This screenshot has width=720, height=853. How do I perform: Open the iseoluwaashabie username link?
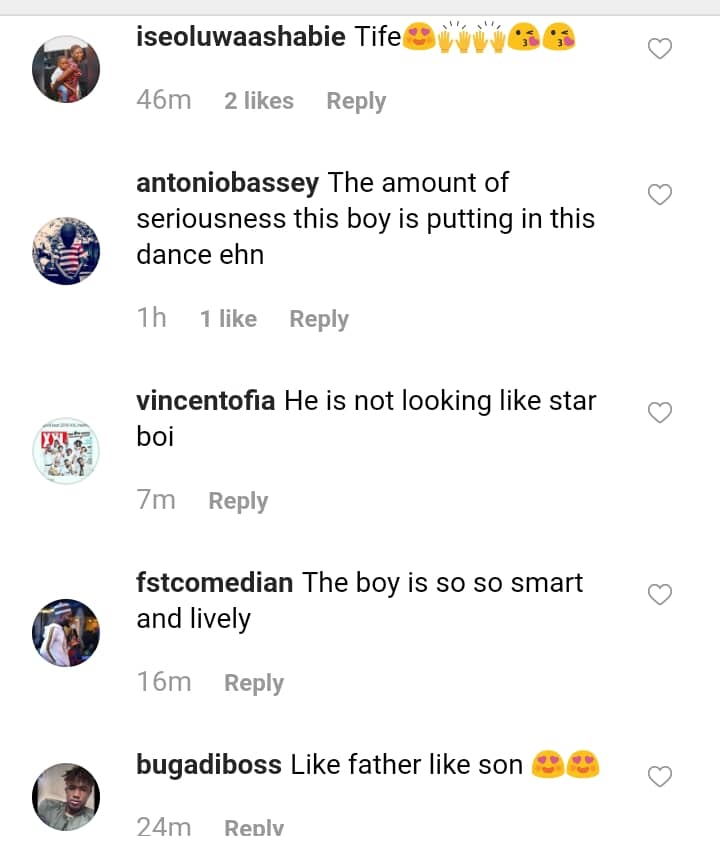coord(241,38)
